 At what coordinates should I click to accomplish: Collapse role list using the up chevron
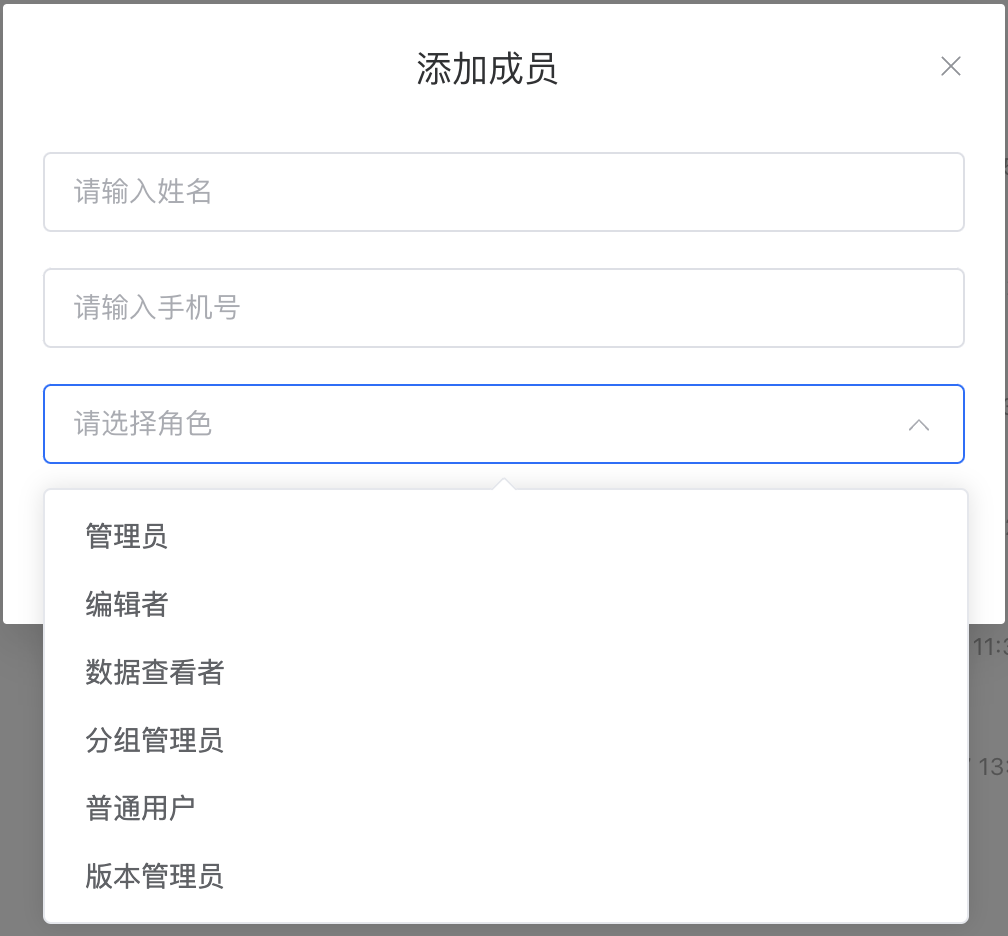pyautogui.click(x=919, y=425)
